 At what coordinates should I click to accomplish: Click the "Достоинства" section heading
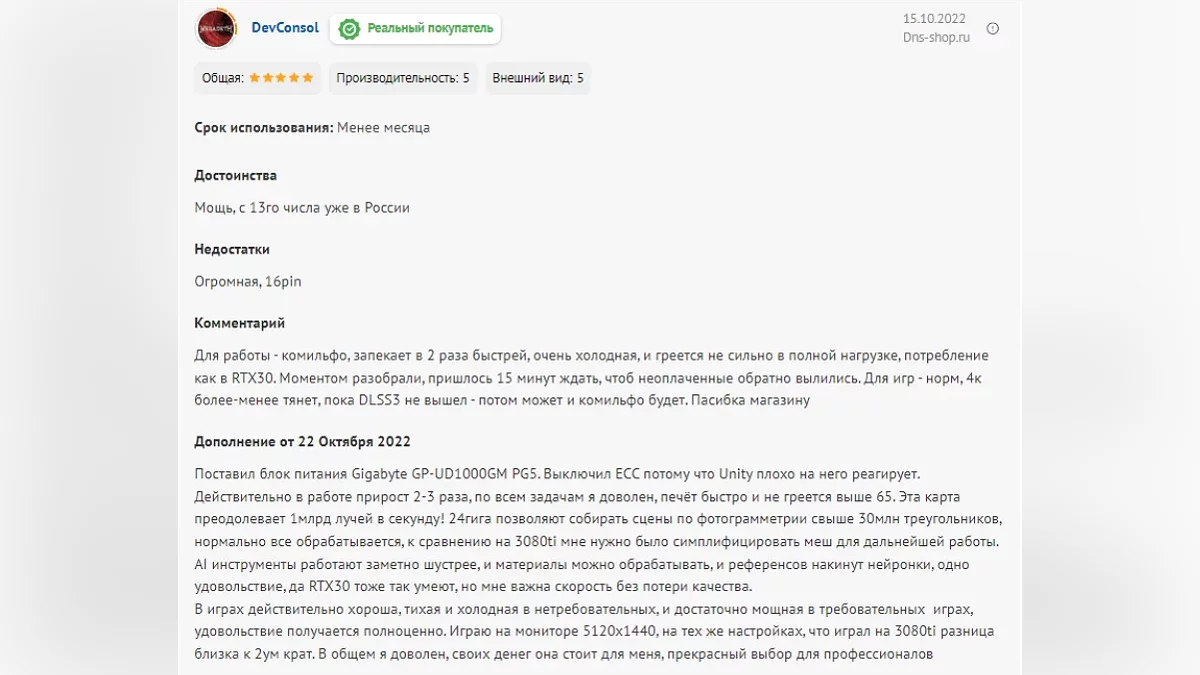tap(236, 175)
